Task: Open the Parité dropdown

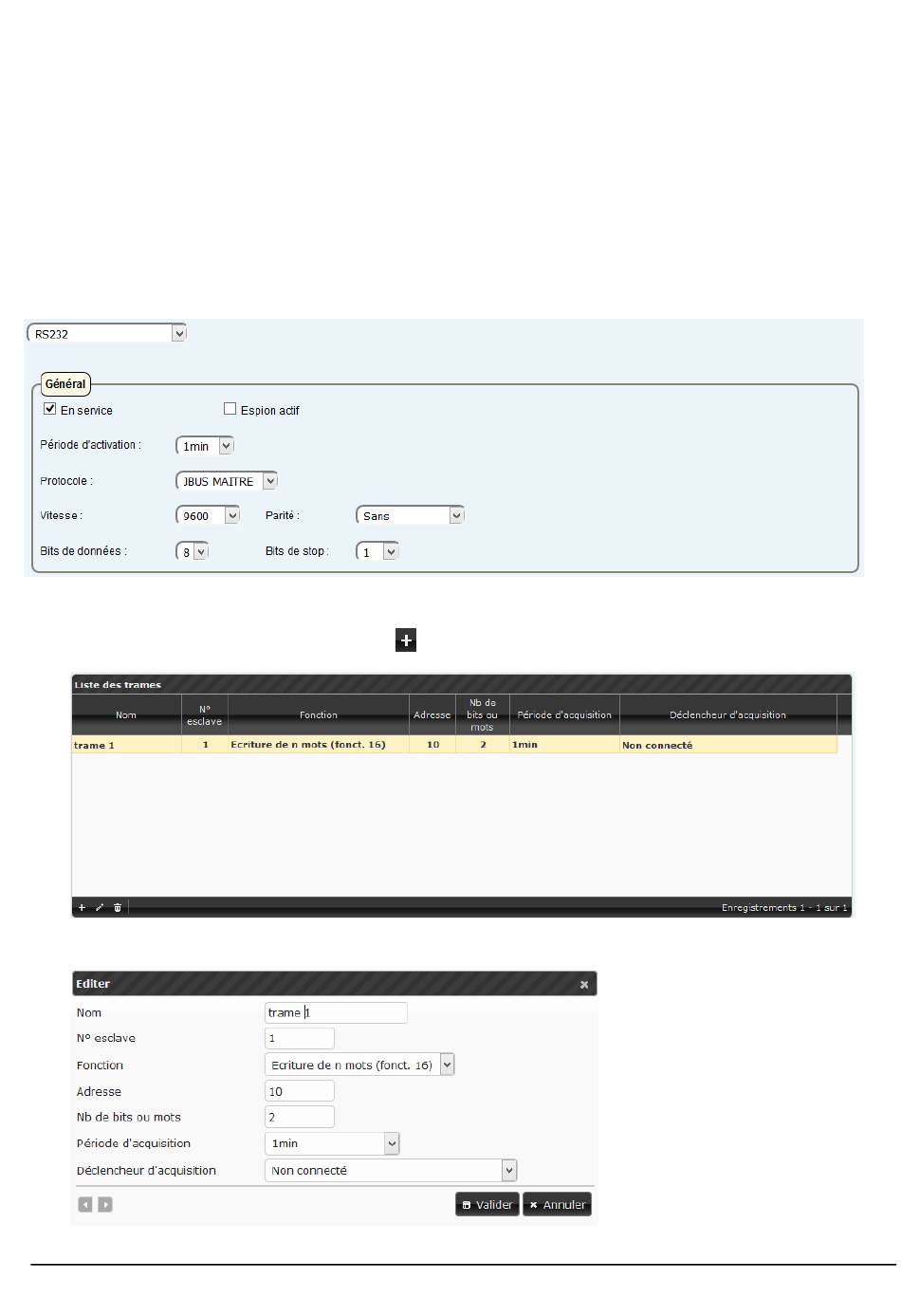Action: (x=456, y=515)
